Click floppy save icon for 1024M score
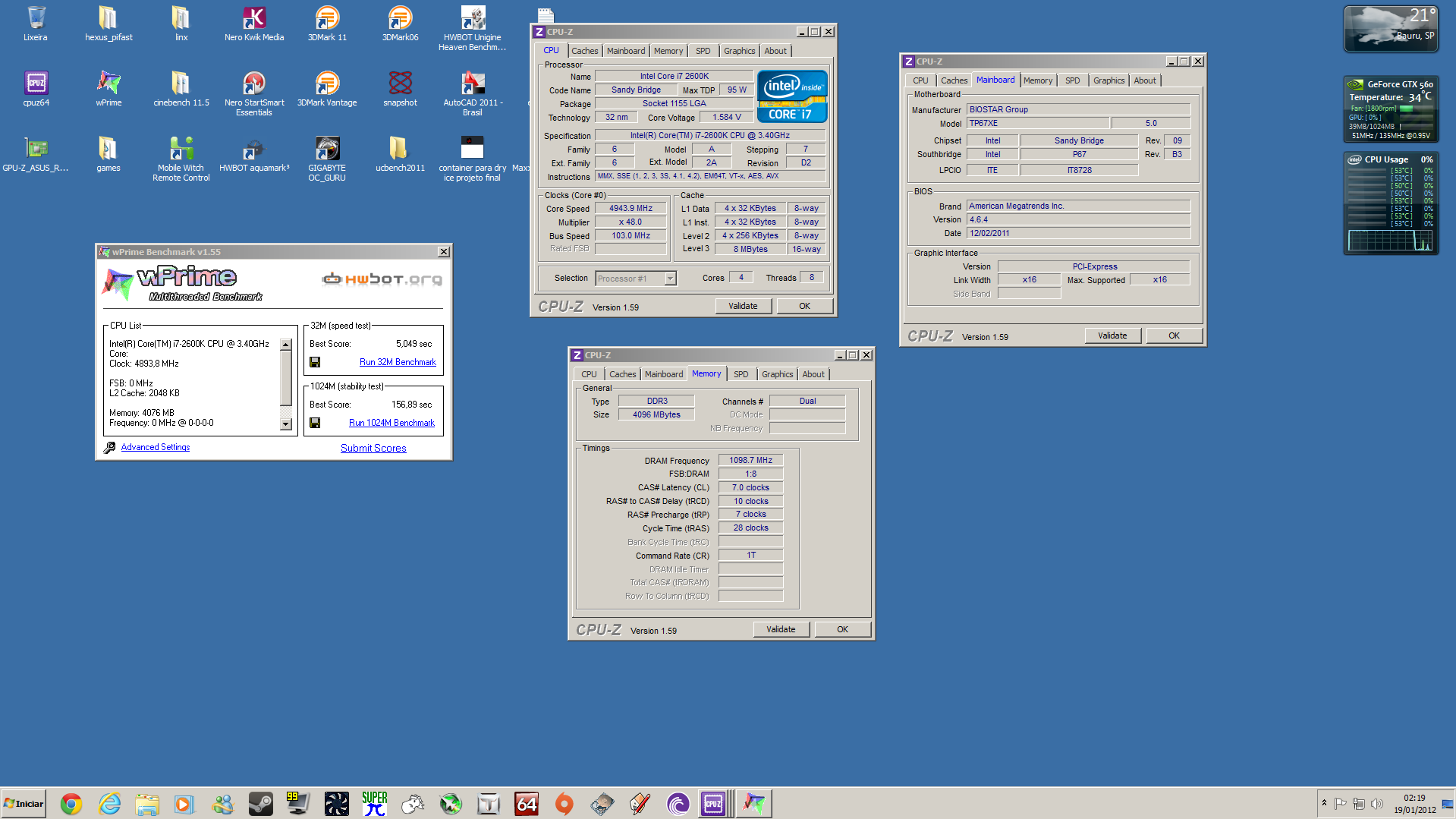The width and height of the screenshot is (1456, 819). [315, 423]
